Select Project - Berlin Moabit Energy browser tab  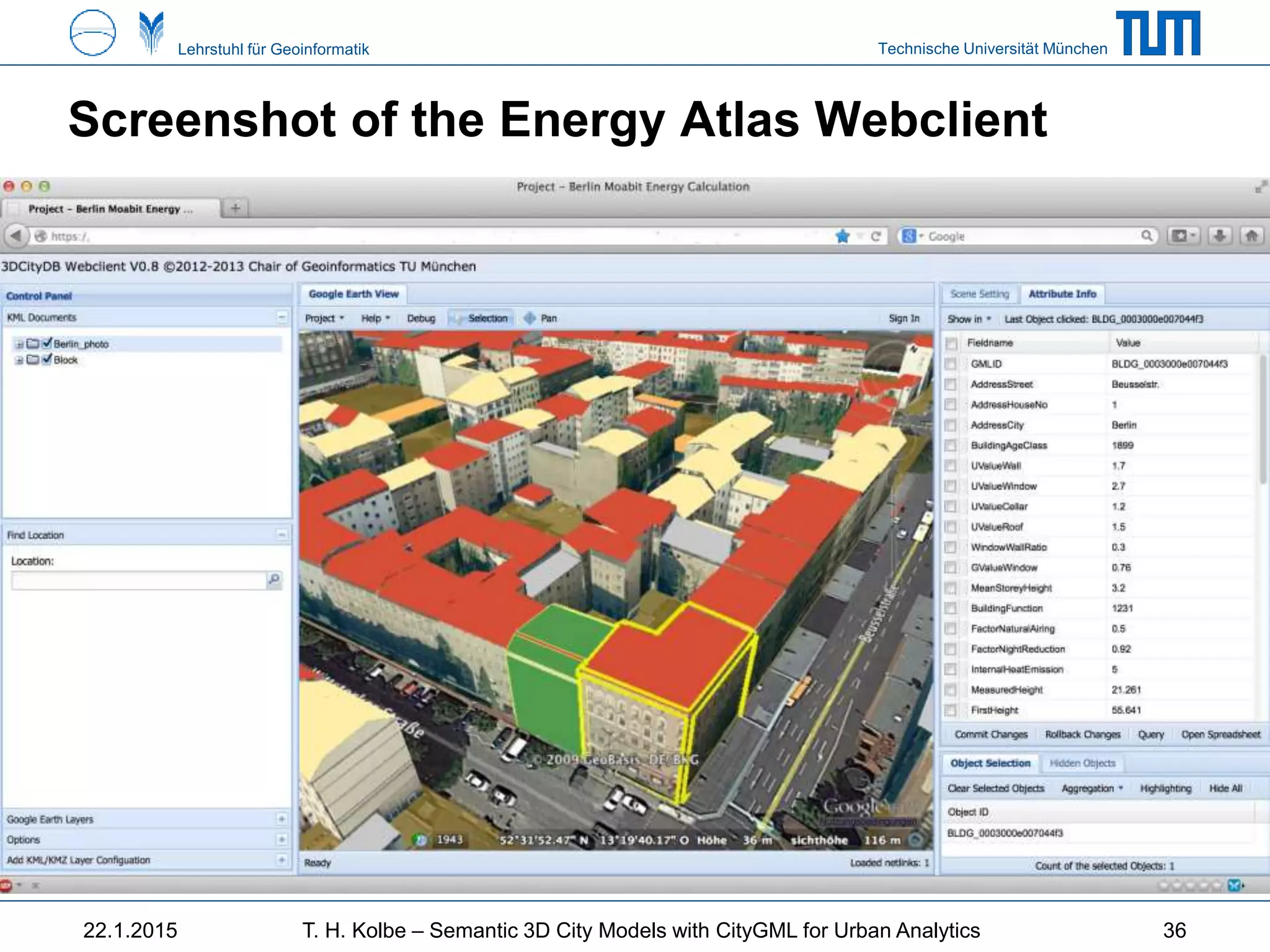110,209
